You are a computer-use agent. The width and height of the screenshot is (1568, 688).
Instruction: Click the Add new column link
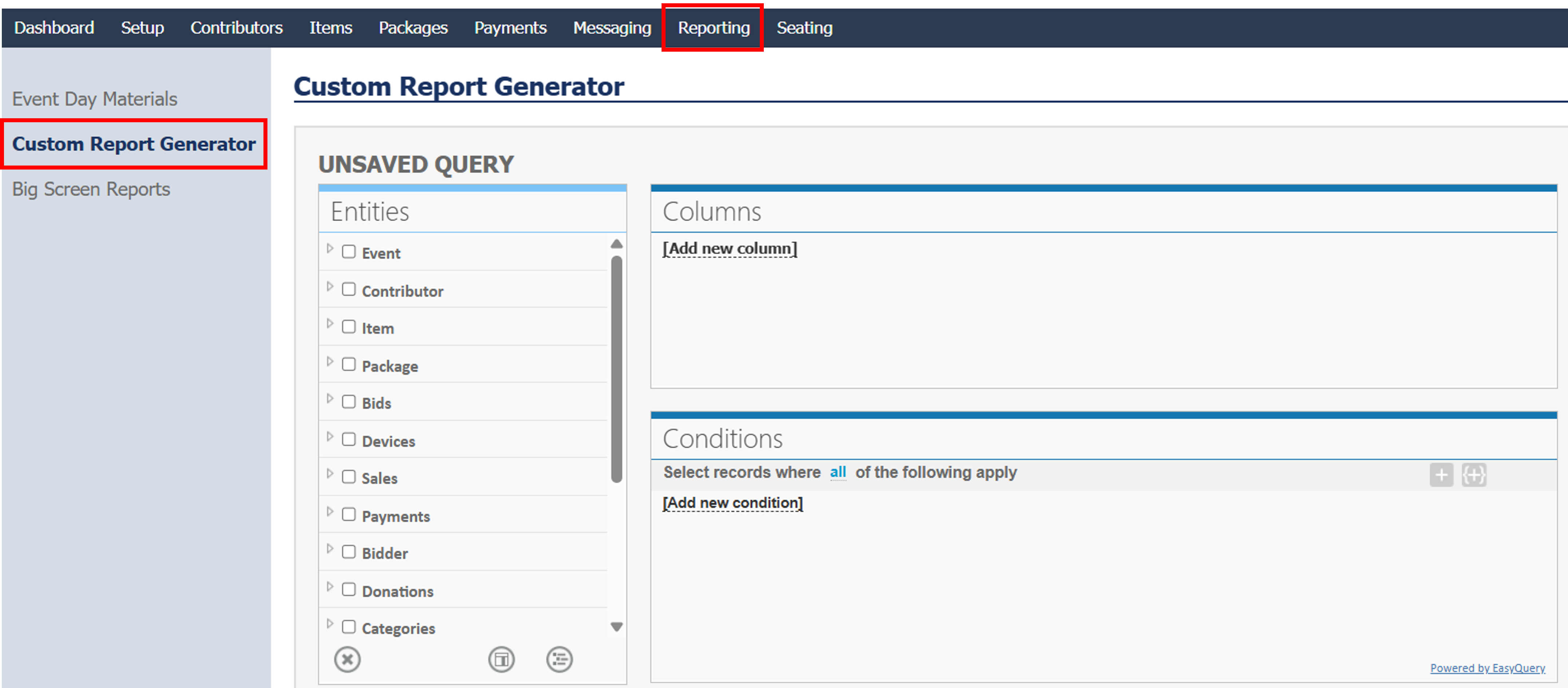(x=729, y=248)
